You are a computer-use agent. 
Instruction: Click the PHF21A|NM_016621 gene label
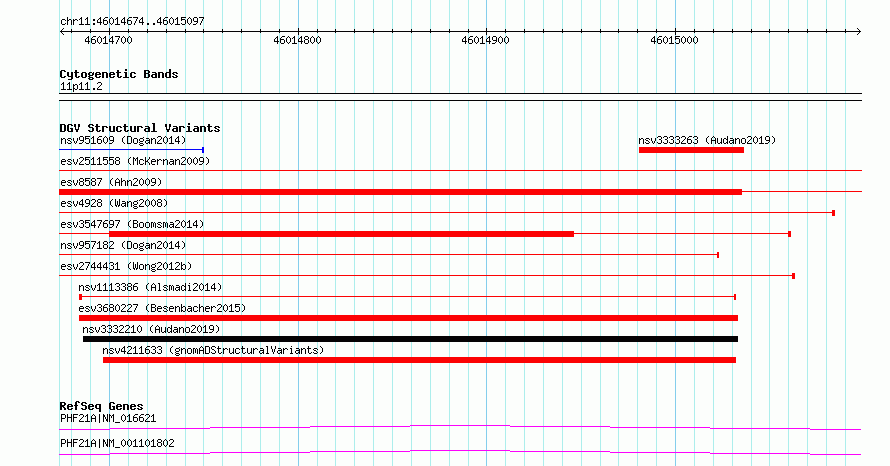coord(108,418)
